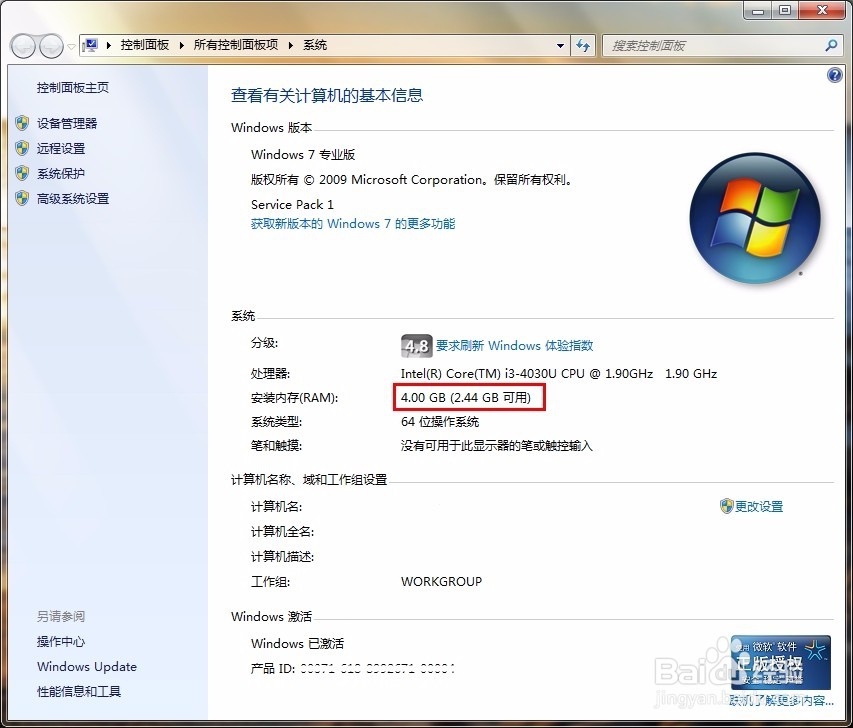The height and width of the screenshot is (728, 853).
Task: Click the refresh button beside address bar
Action: point(583,46)
